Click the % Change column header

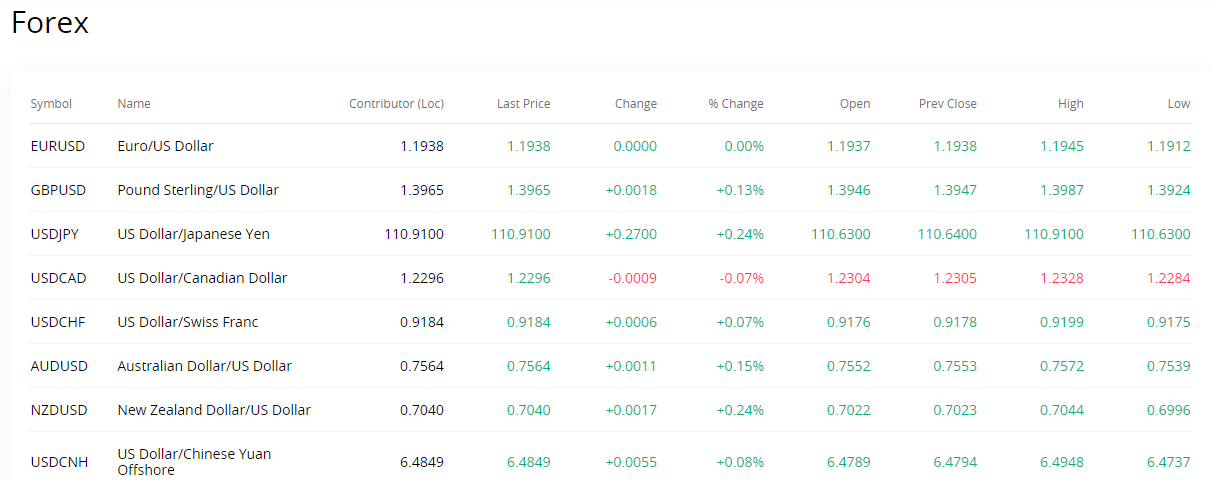click(736, 104)
